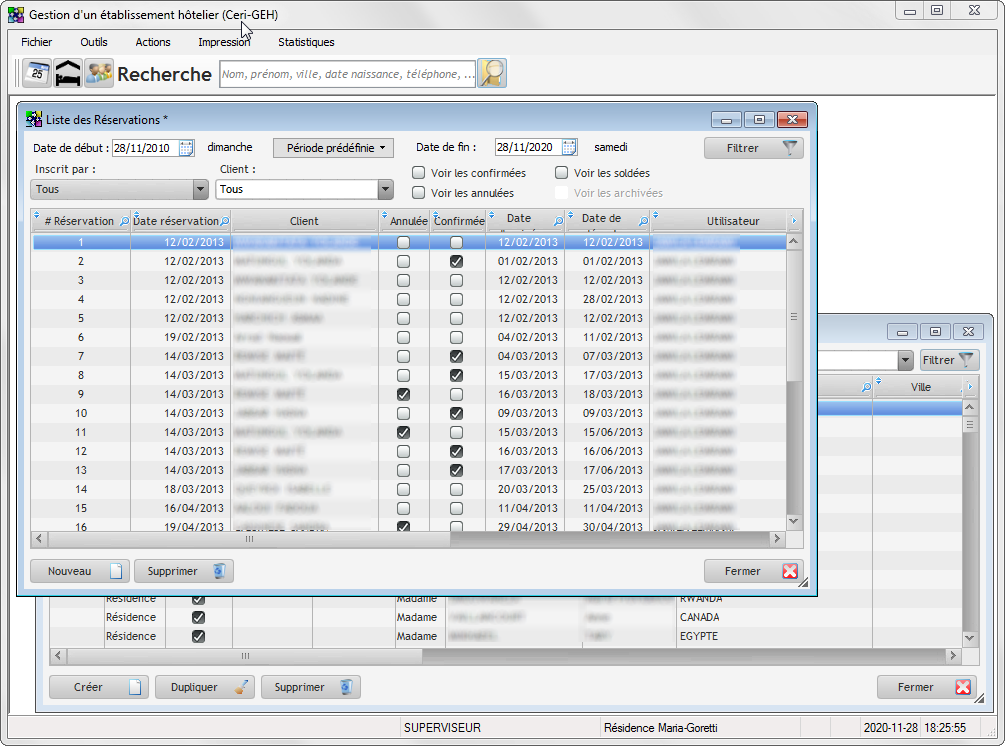Screen dimensions: 1005x746
Task: Click the Nouveau button
Action: click(78, 571)
